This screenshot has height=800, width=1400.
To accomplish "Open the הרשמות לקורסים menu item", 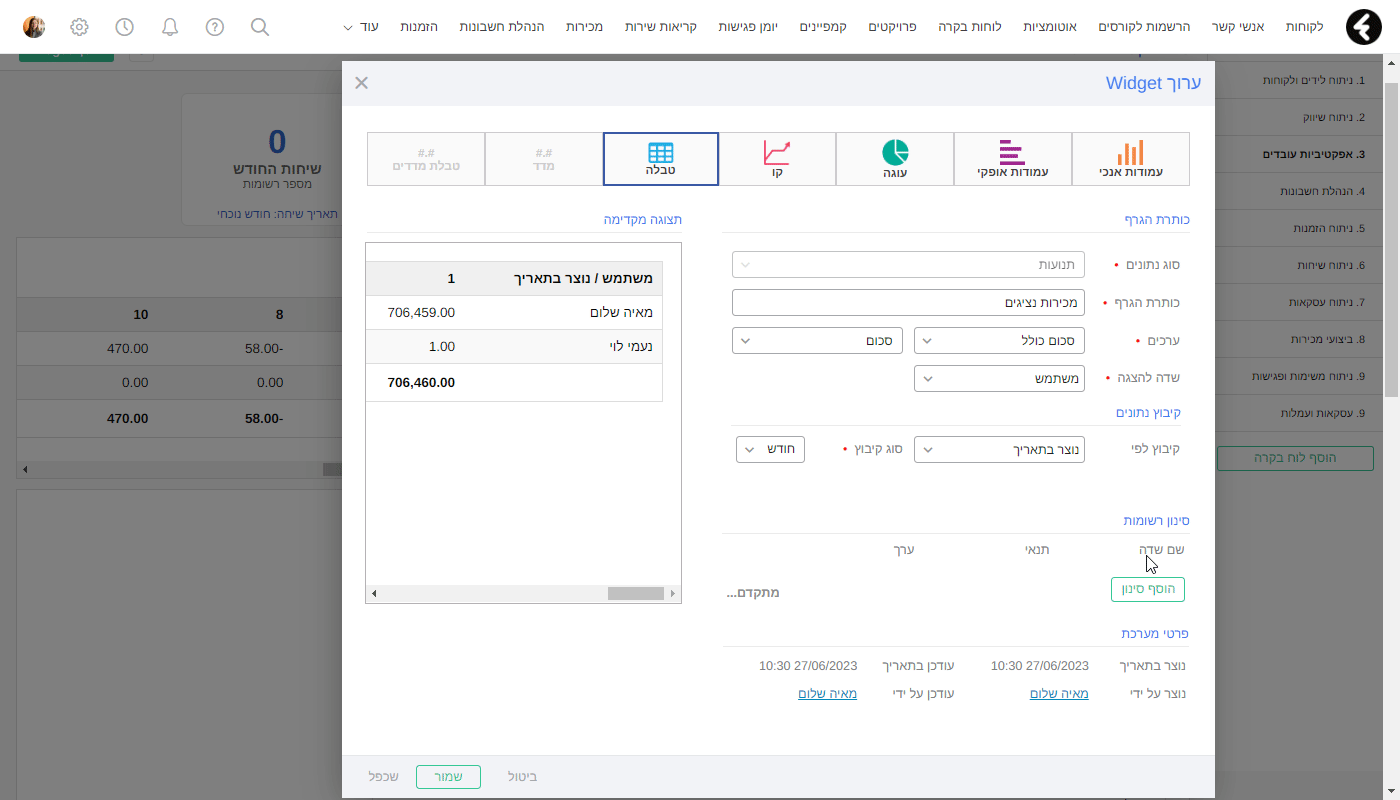I will (1145, 27).
